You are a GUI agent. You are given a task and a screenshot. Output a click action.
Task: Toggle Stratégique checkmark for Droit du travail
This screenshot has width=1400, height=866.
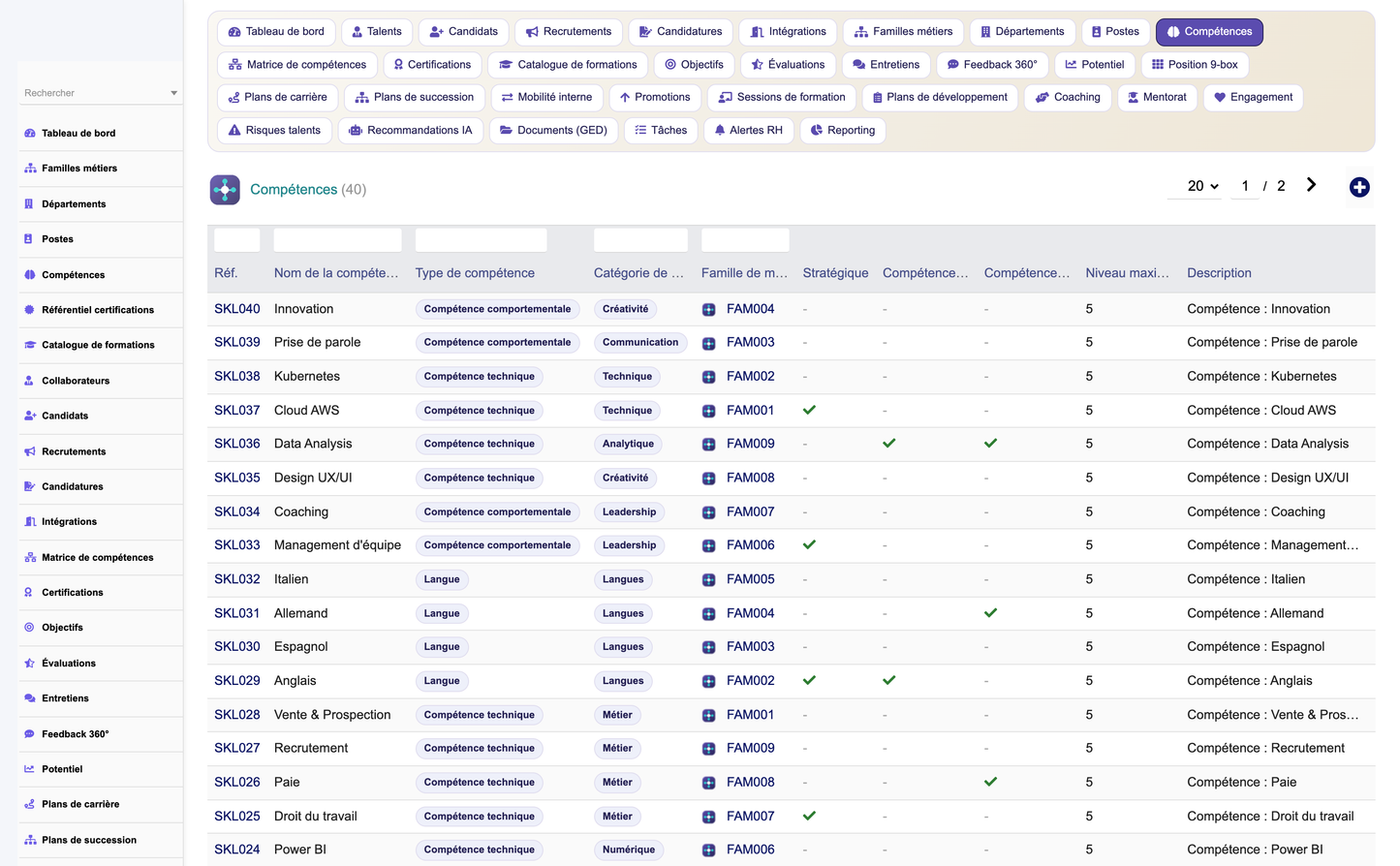point(809,816)
